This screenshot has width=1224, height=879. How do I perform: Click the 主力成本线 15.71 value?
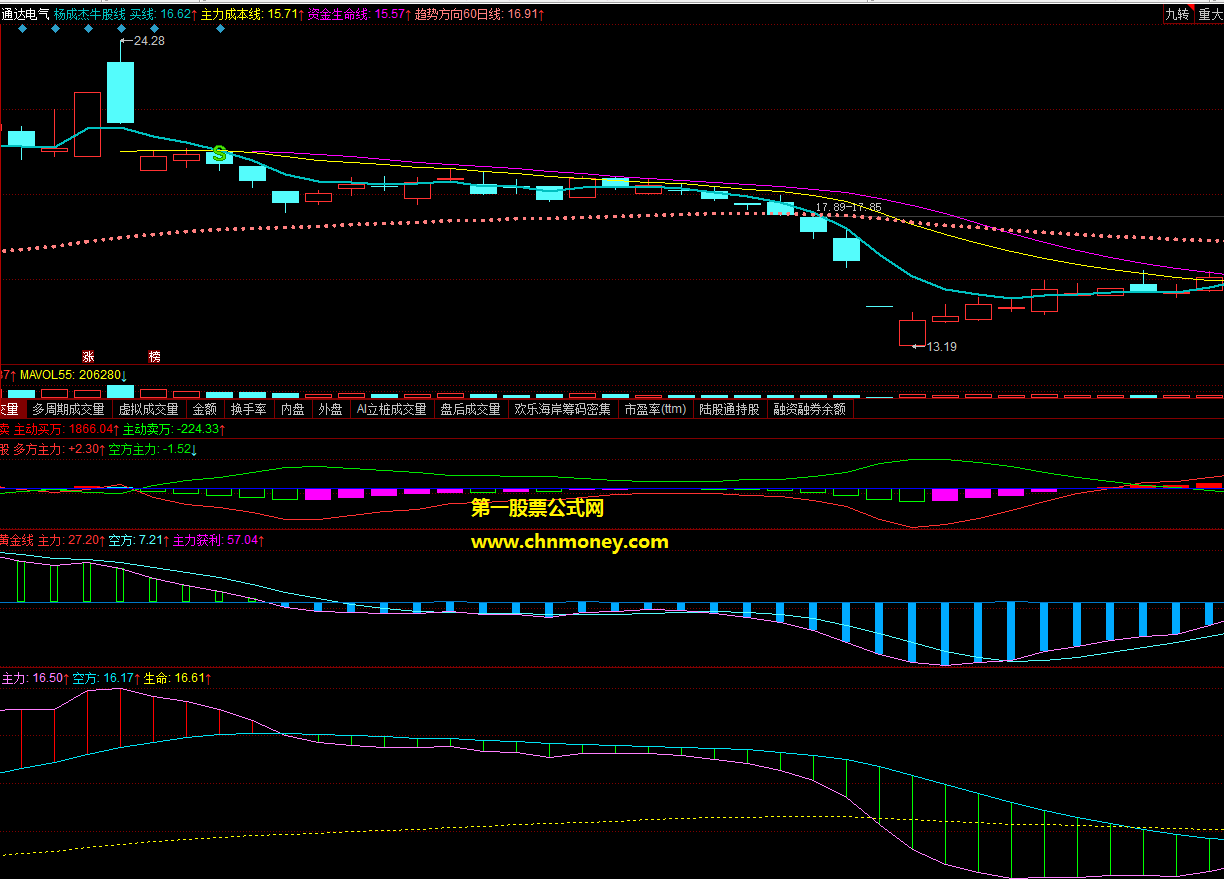(252, 15)
